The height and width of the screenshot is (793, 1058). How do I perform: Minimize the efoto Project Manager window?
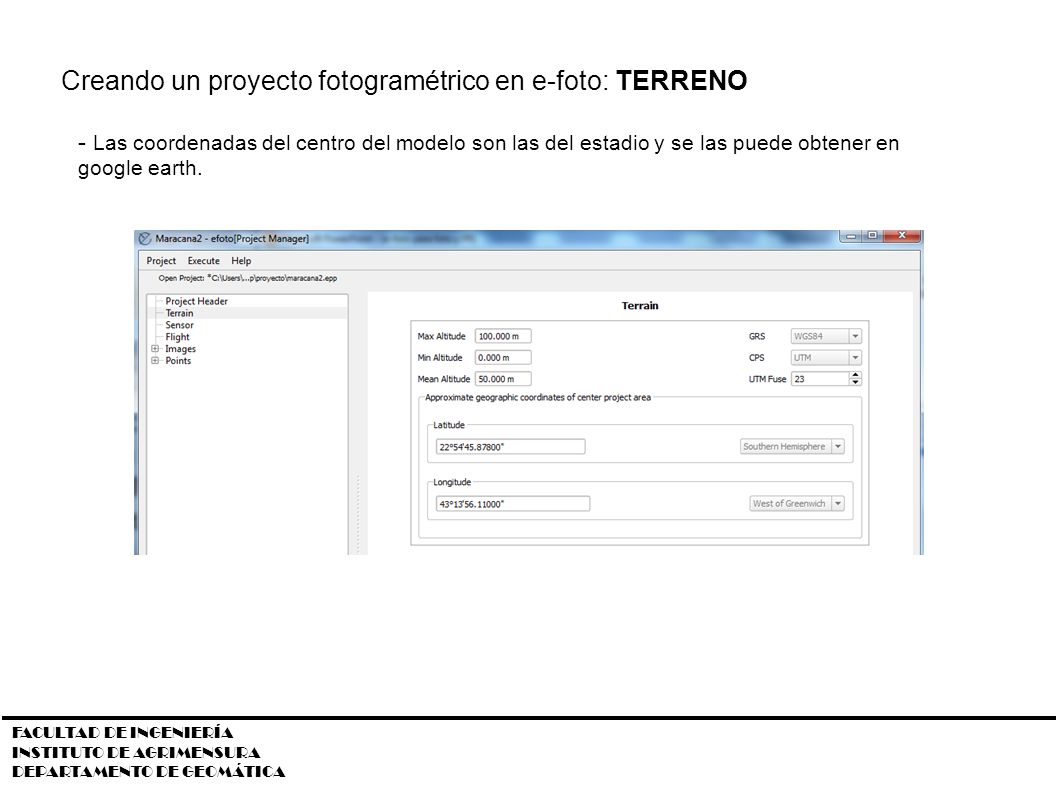pyautogui.click(x=851, y=236)
